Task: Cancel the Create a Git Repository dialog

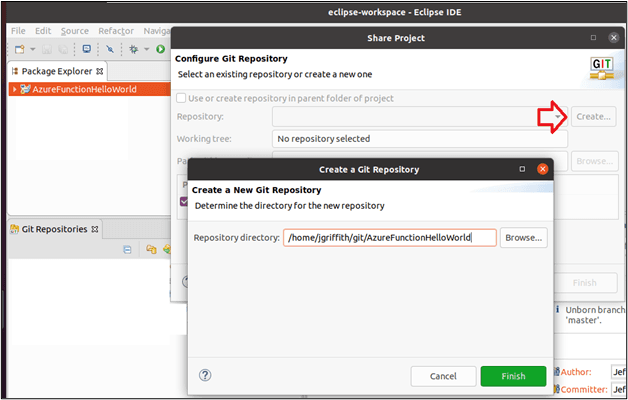Action: (x=443, y=376)
